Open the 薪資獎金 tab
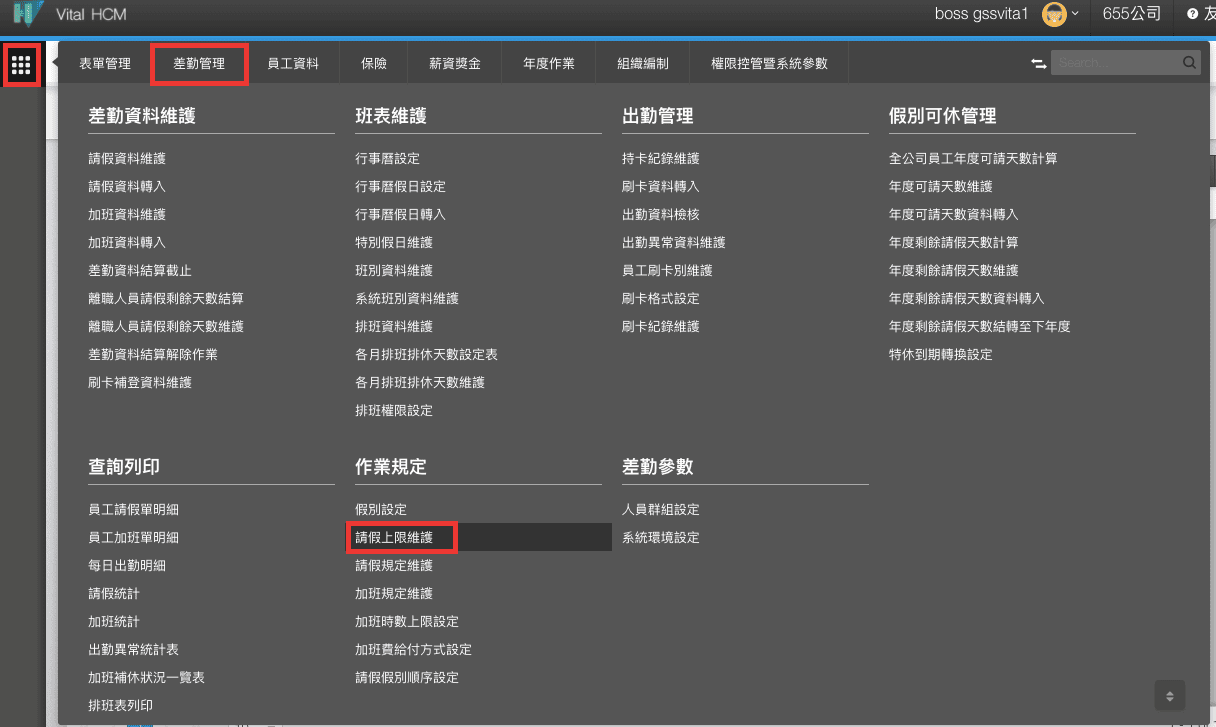The image size is (1216, 727). (x=455, y=64)
